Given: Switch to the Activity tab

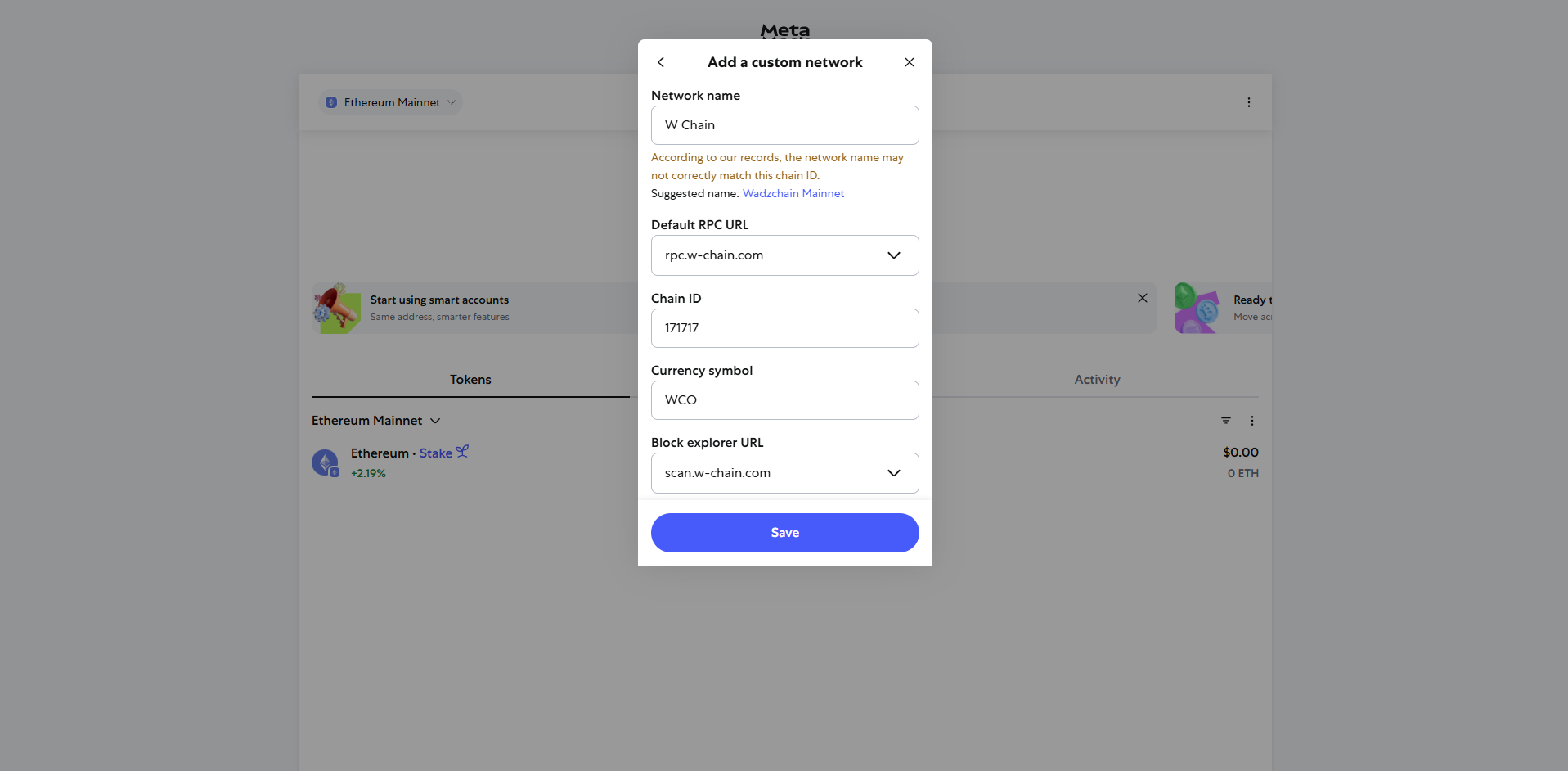Looking at the screenshot, I should coord(1096,380).
